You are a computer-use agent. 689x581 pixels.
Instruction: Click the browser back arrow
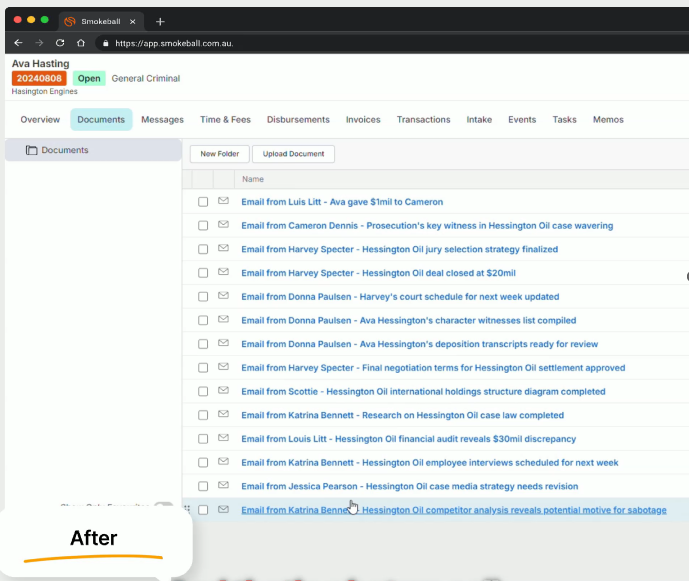tap(18, 43)
